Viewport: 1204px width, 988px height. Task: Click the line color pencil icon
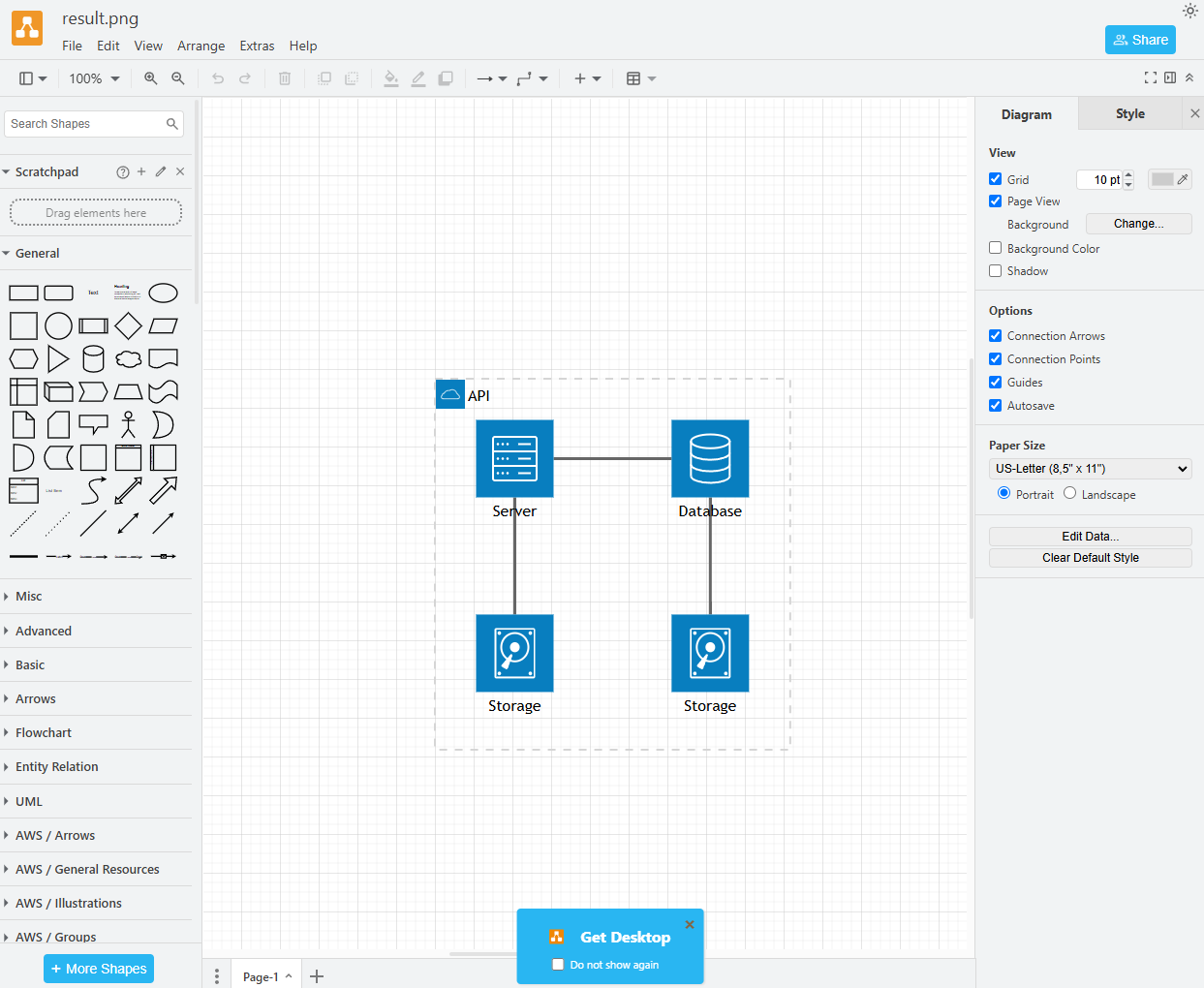(418, 78)
